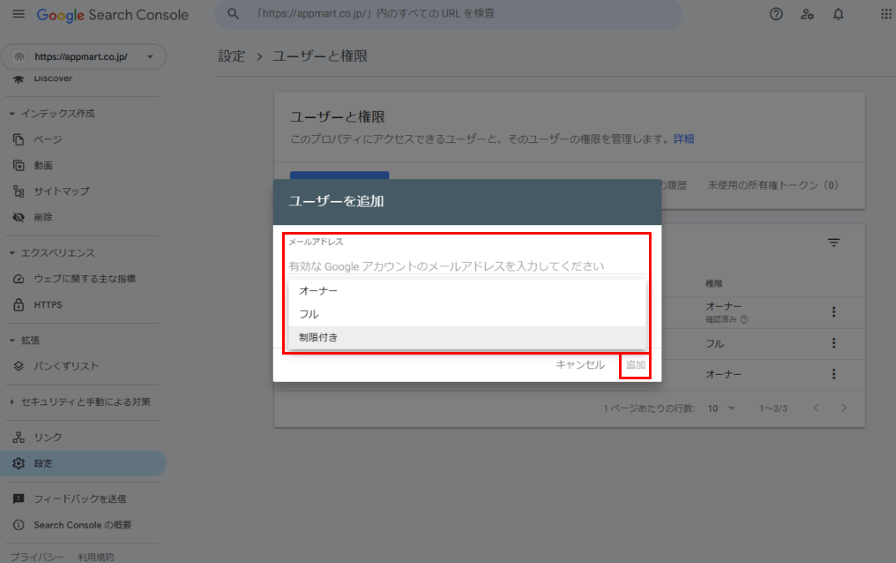896x563 pixels.
Task: Open more options for 確認済み owner row
Action: [x=834, y=312]
